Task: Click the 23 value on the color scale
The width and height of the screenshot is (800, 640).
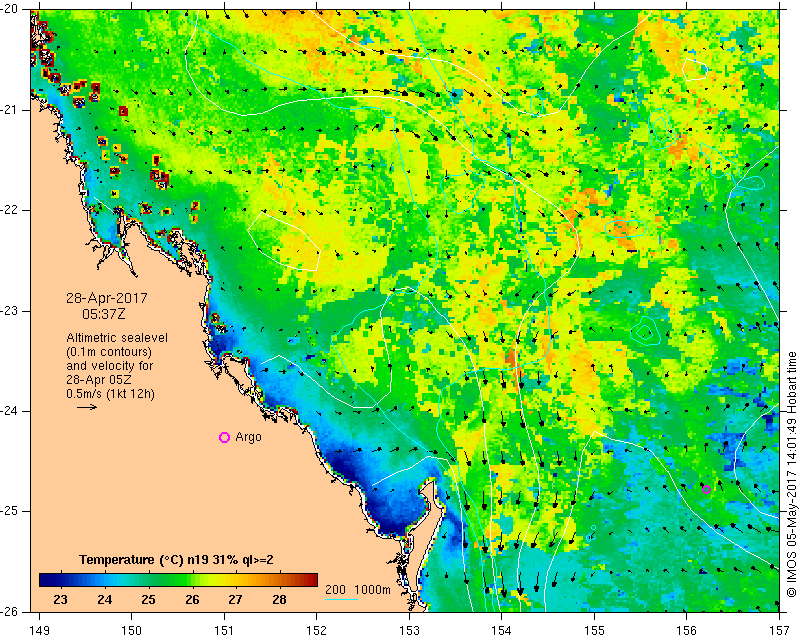Action: pyautogui.click(x=60, y=599)
